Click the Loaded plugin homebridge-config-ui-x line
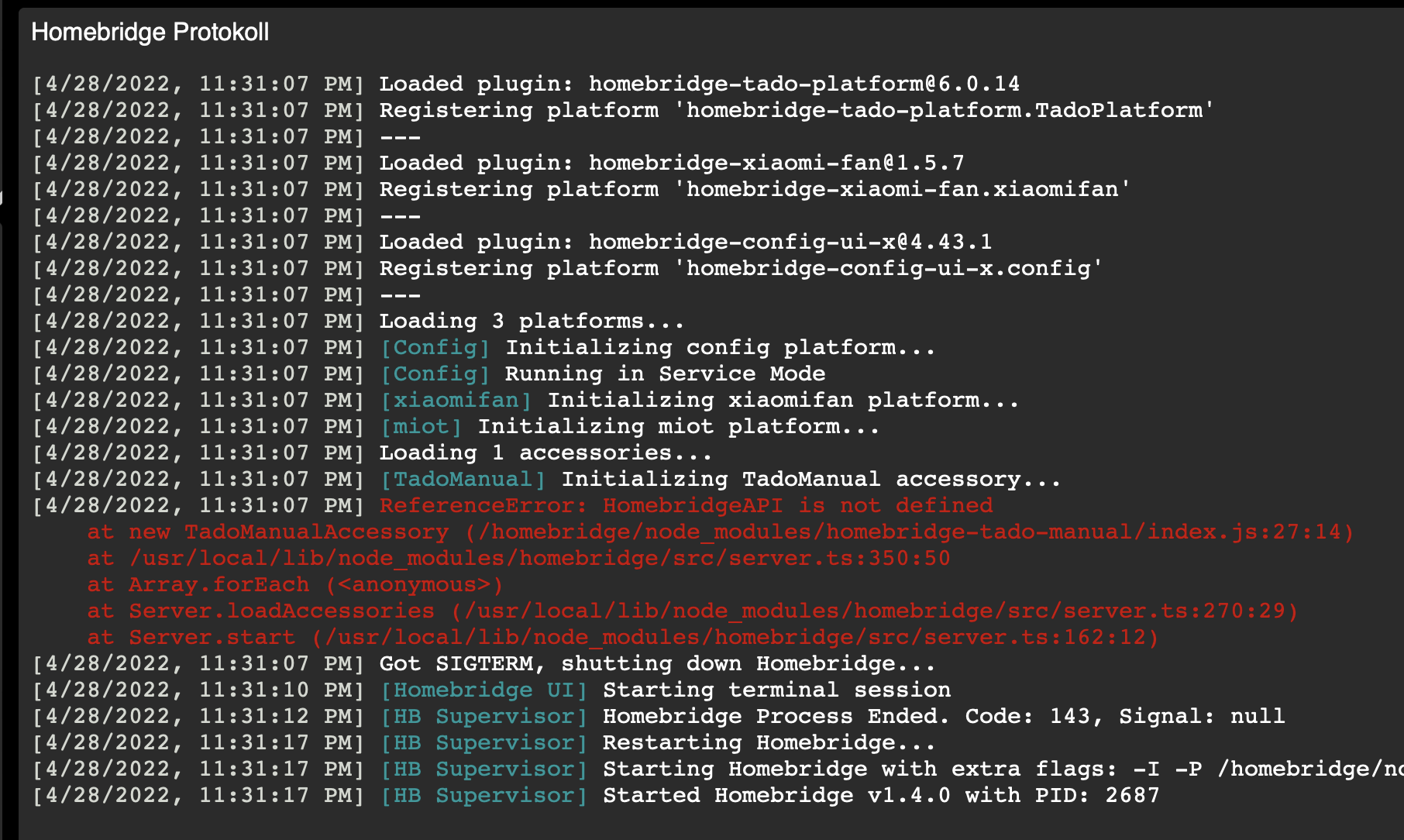This screenshot has height=840, width=1404. point(685,242)
